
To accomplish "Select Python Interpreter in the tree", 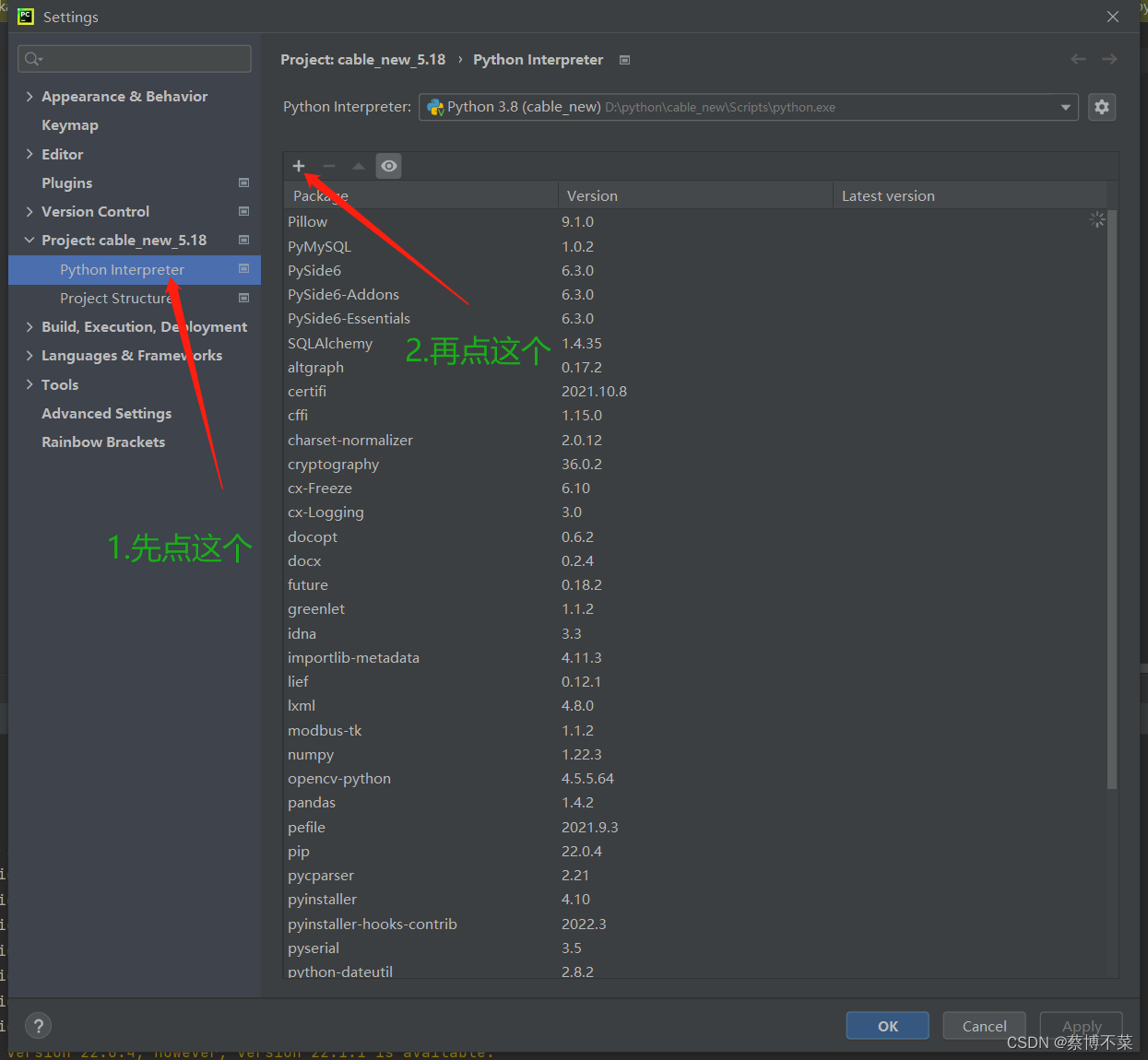I will pyautogui.click(x=135, y=269).
